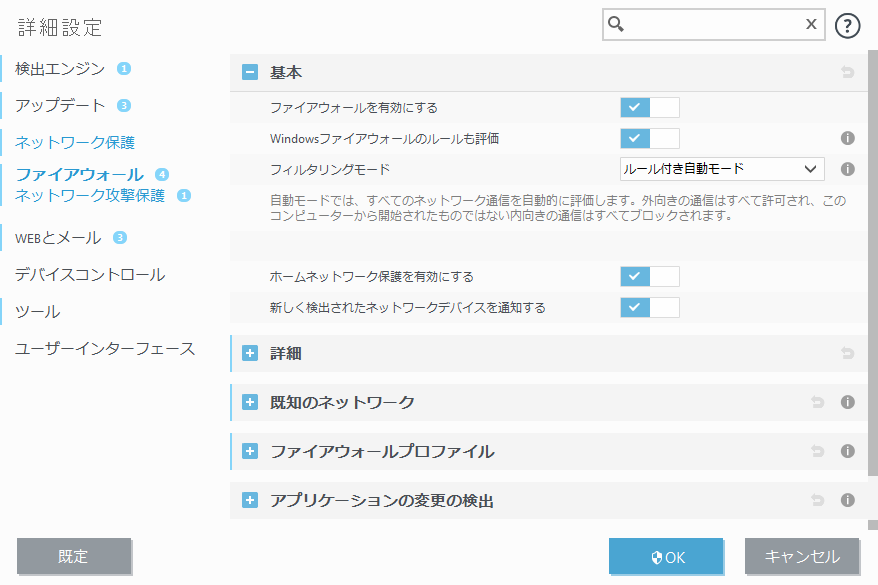Toggle 新しく検出されたネットワークデバイスを通知する switch
Image resolution: width=878 pixels, height=585 pixels.
coord(649,307)
